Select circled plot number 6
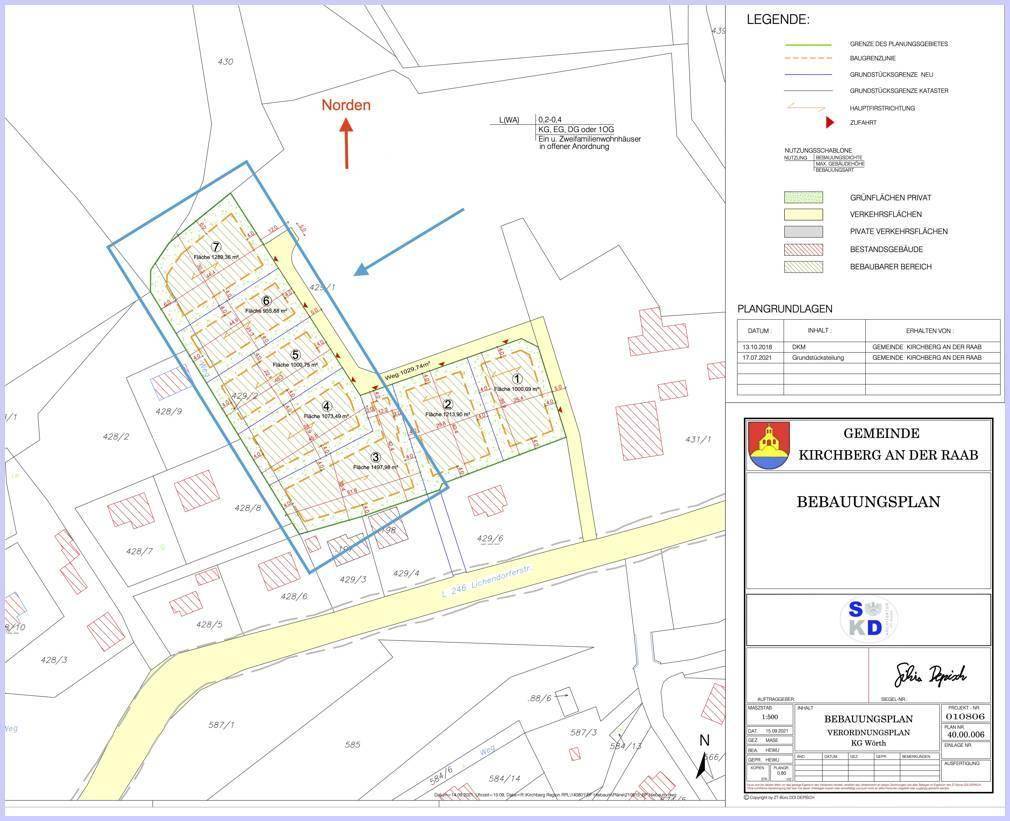The image size is (1010, 821). pos(267,301)
